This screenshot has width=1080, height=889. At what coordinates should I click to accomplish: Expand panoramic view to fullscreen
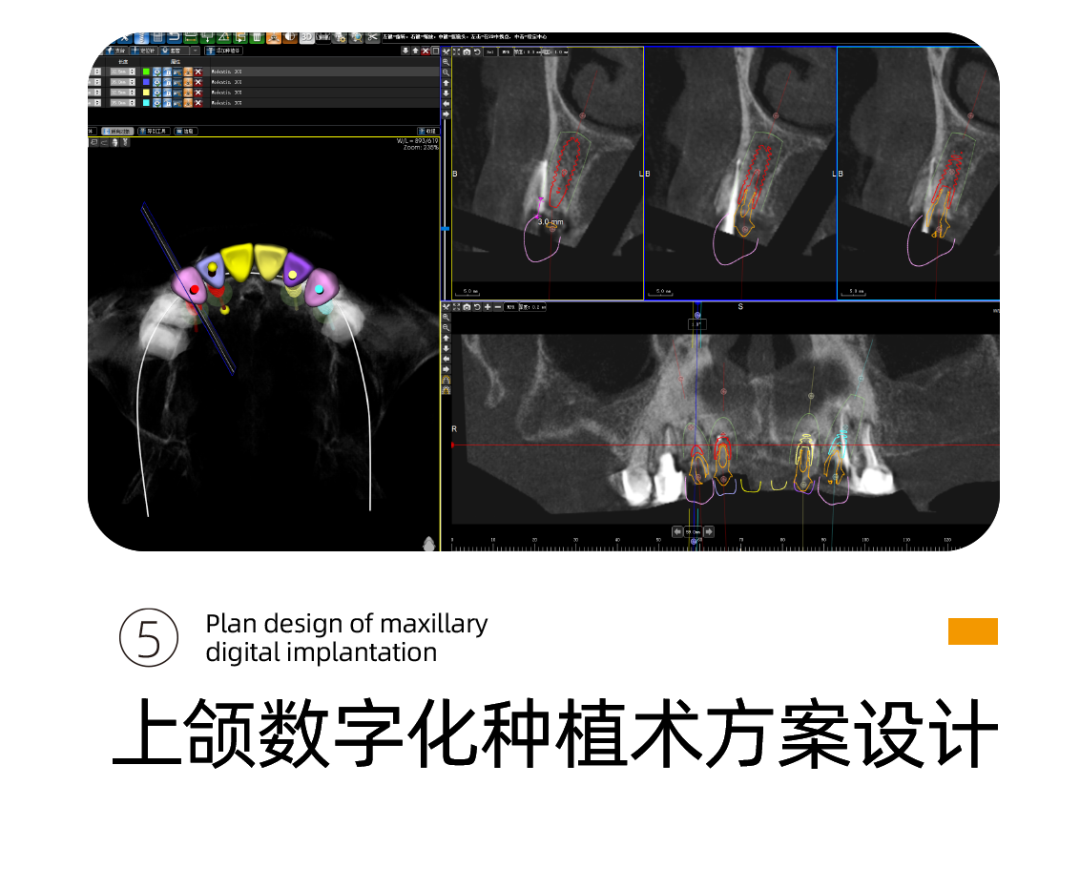[457, 307]
